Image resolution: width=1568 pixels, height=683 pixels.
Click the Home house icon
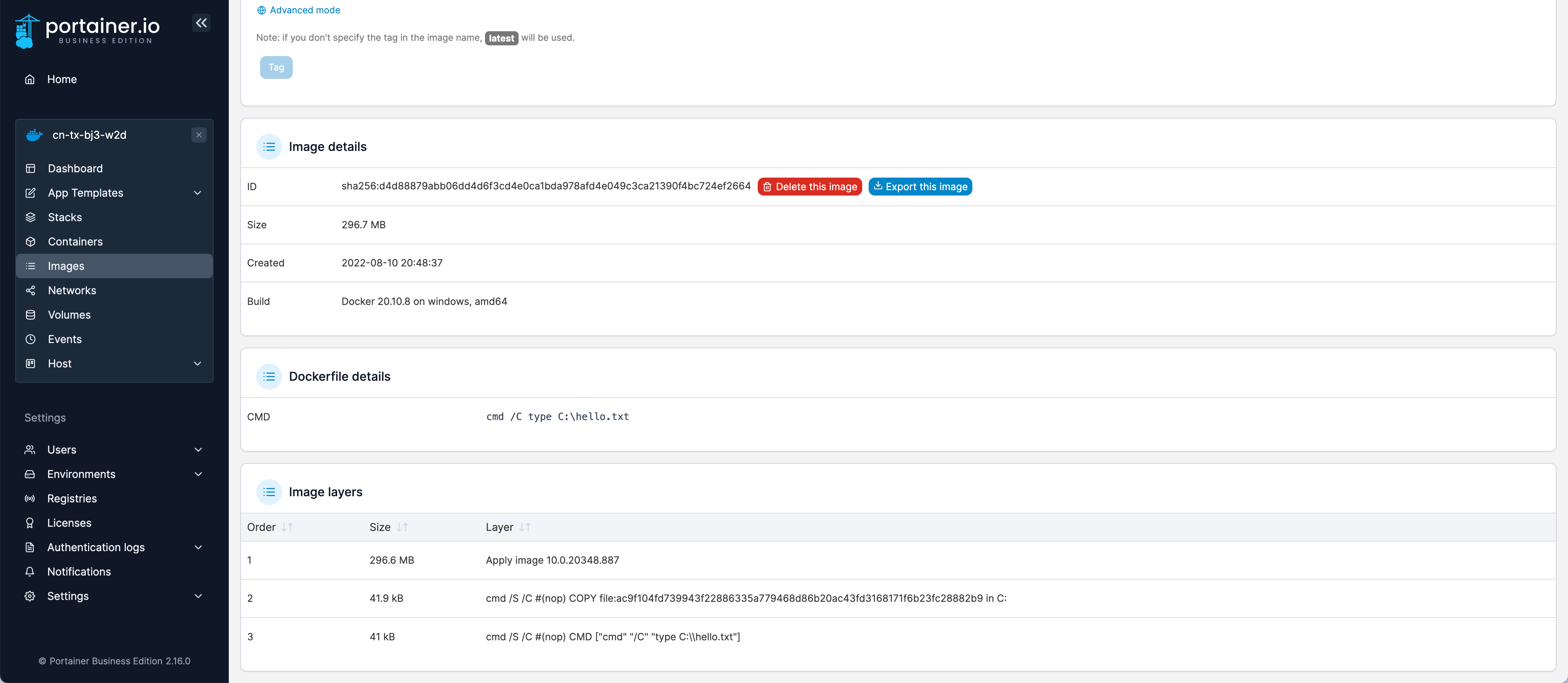pos(30,79)
